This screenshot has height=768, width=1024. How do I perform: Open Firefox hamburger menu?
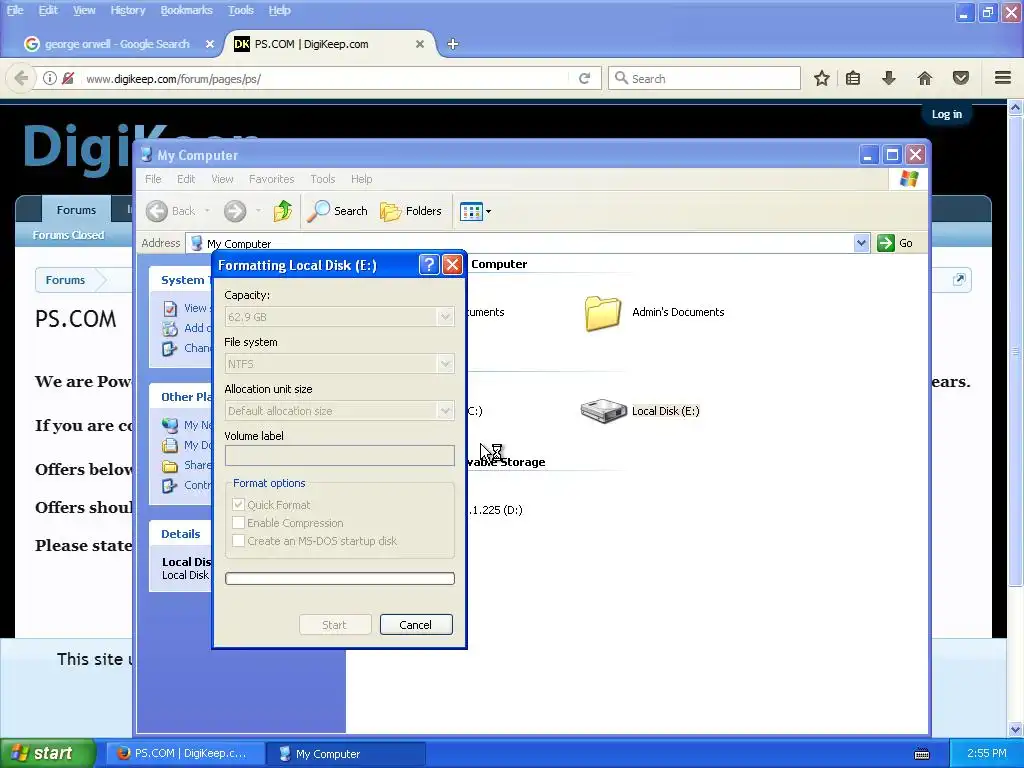(x=1003, y=78)
